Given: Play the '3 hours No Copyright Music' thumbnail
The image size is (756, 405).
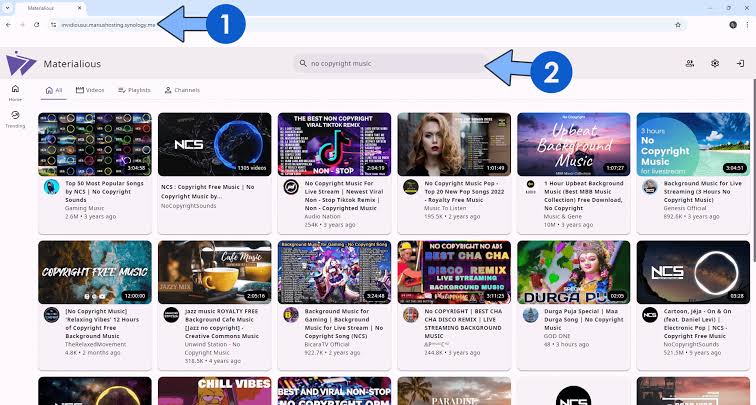Looking at the screenshot, I should (693, 144).
